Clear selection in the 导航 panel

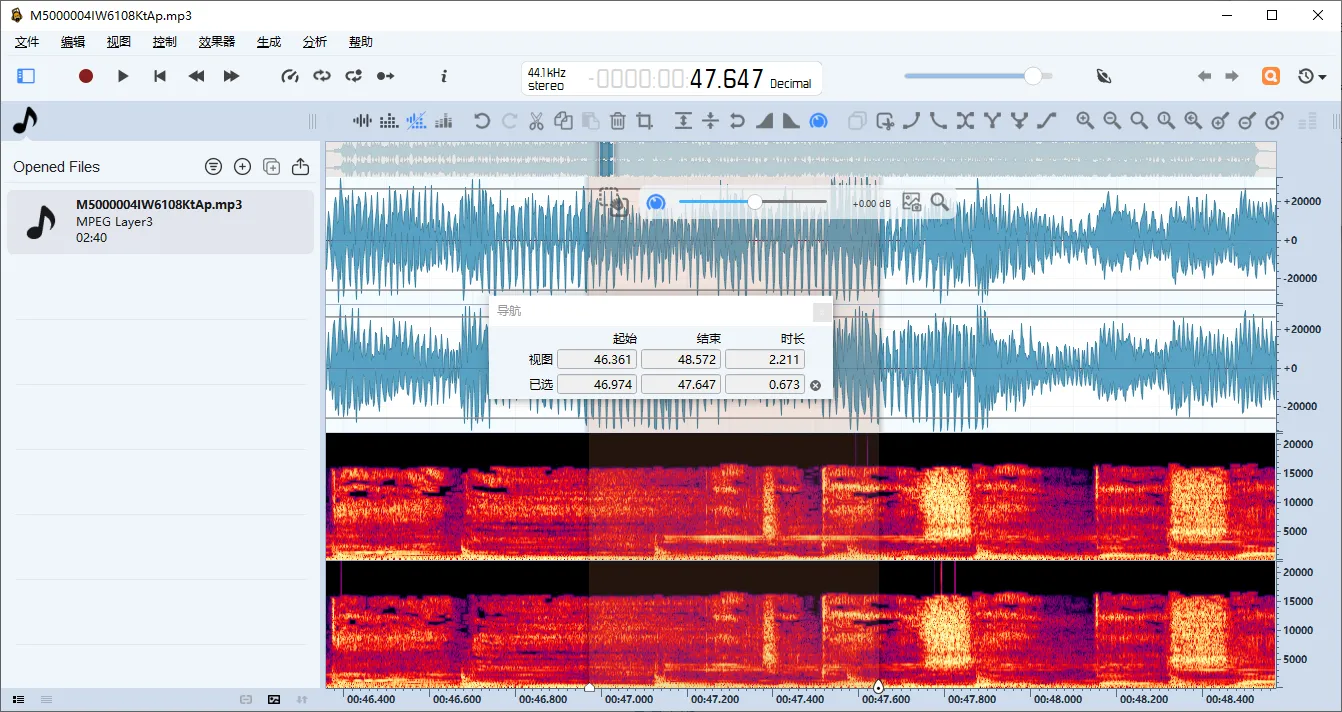[x=815, y=385]
